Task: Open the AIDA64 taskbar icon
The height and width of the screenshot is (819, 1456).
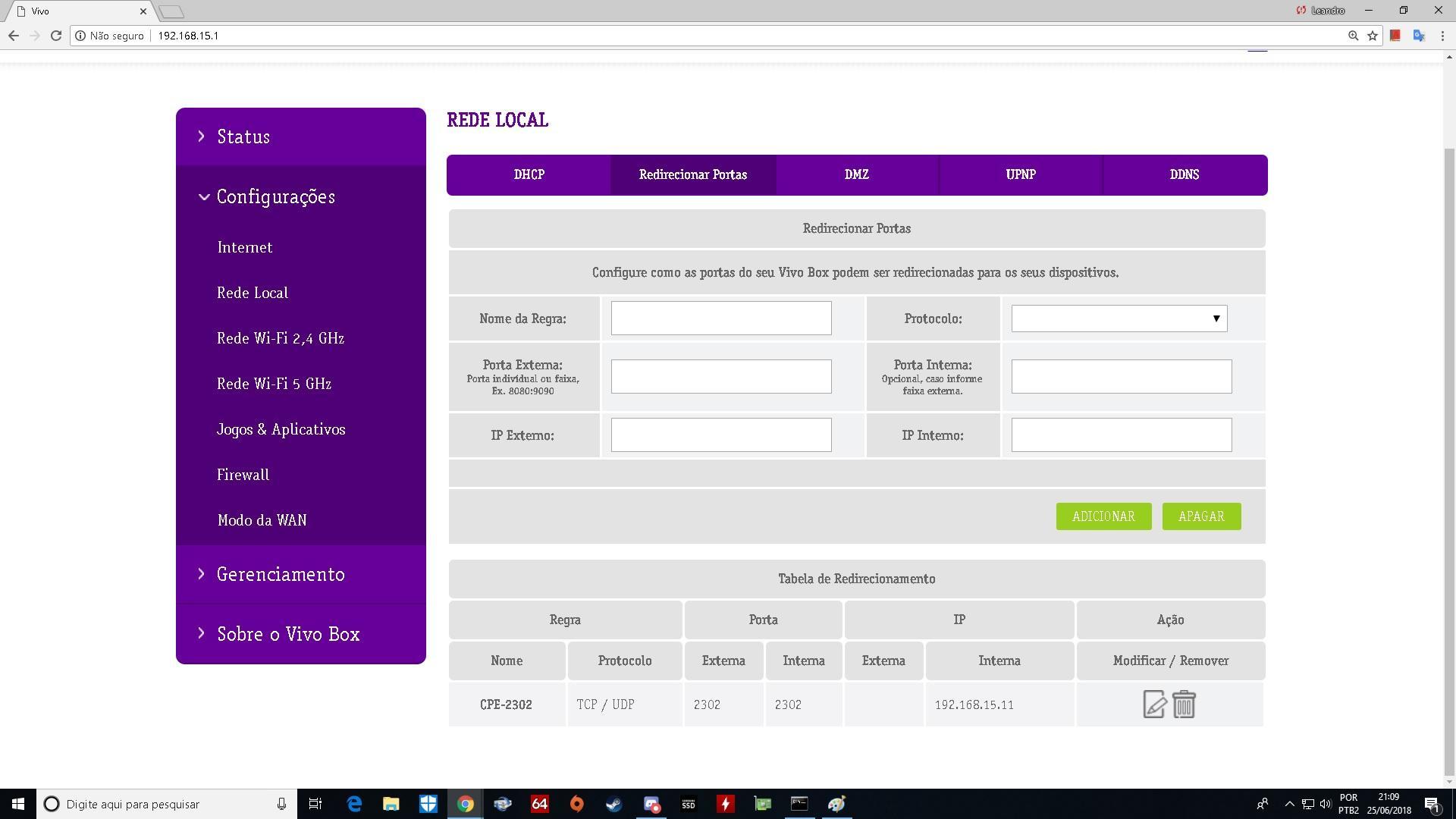Action: pyautogui.click(x=540, y=804)
